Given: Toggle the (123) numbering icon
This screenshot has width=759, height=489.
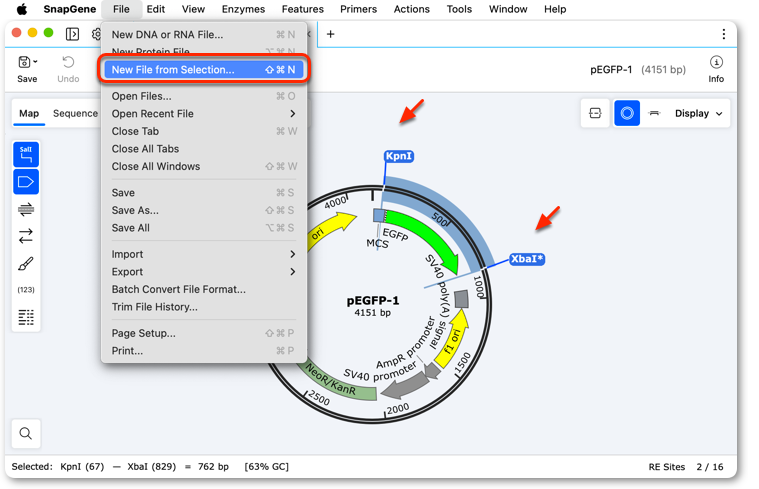Looking at the screenshot, I should pos(26,290).
